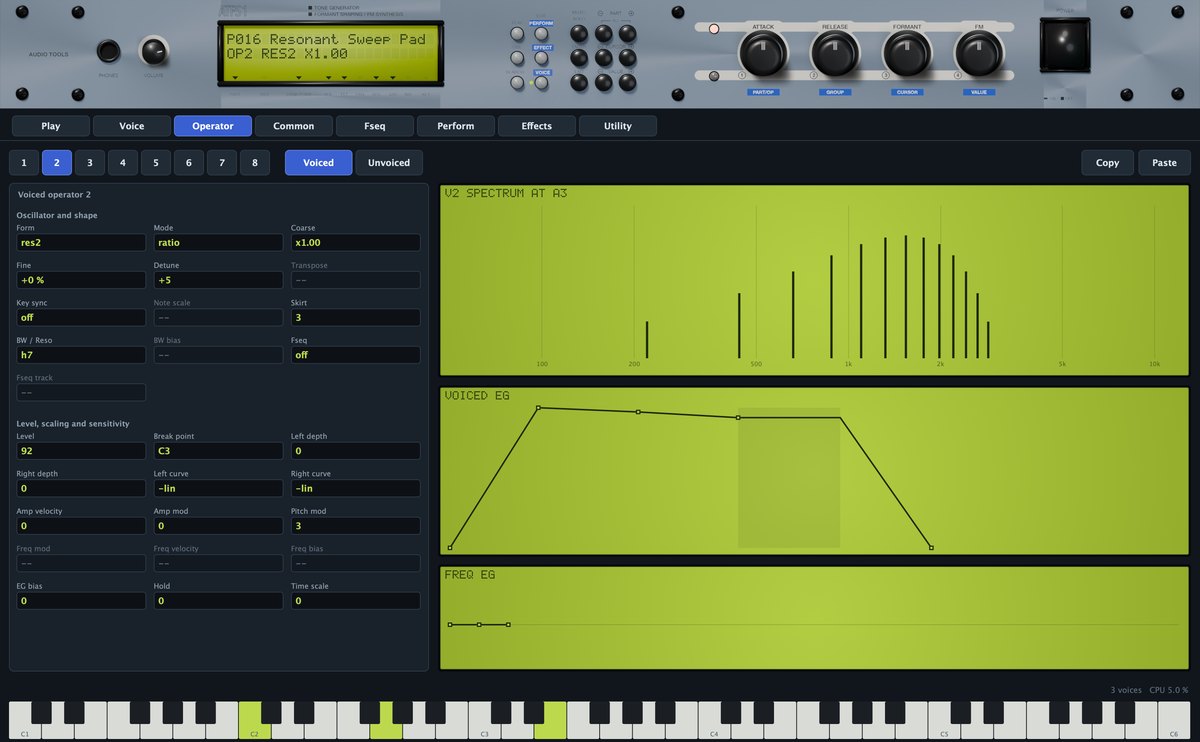Select operator 8
This screenshot has width=1200, height=742.
pyautogui.click(x=255, y=163)
